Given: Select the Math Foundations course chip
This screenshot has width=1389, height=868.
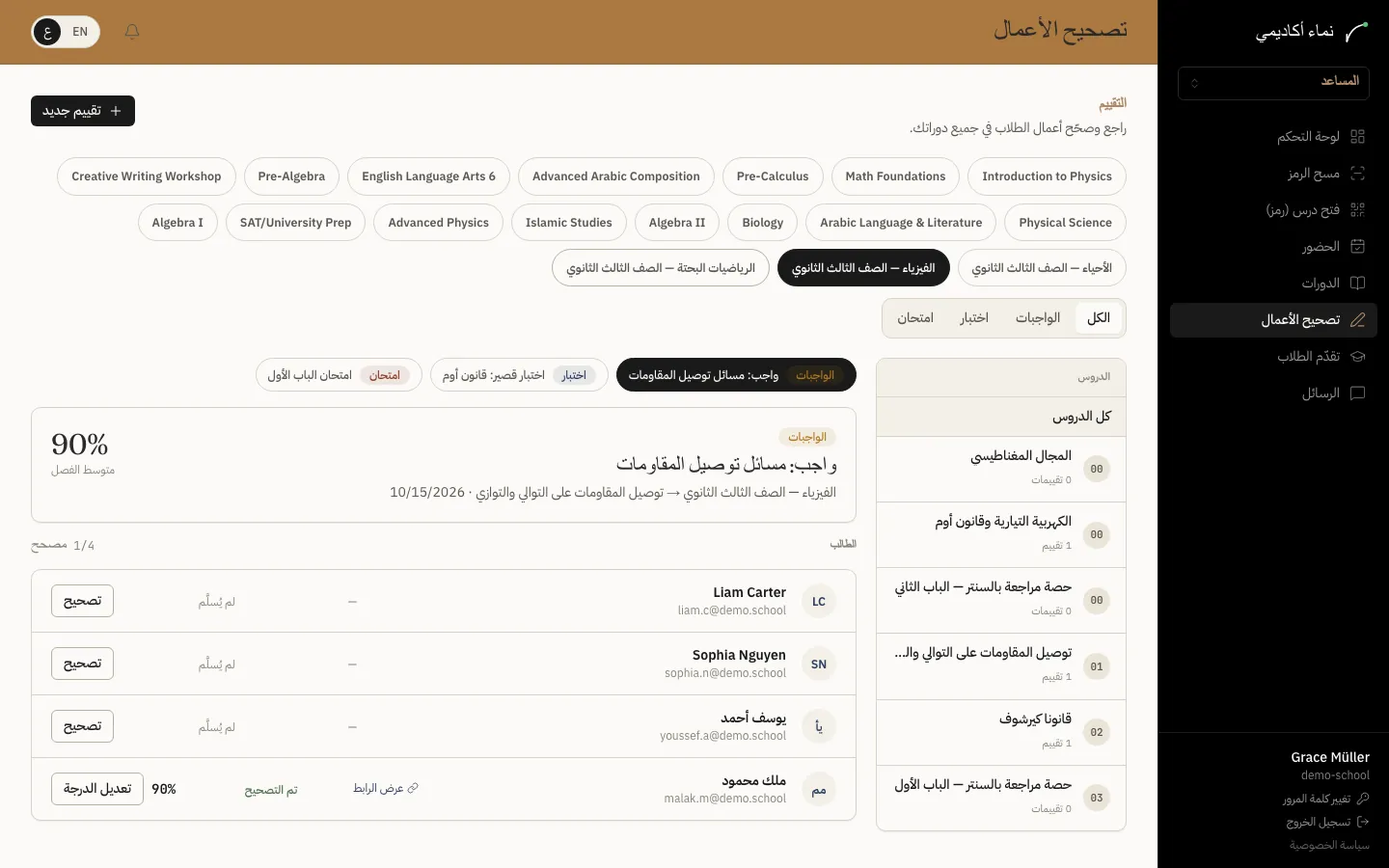Looking at the screenshot, I should point(895,176).
